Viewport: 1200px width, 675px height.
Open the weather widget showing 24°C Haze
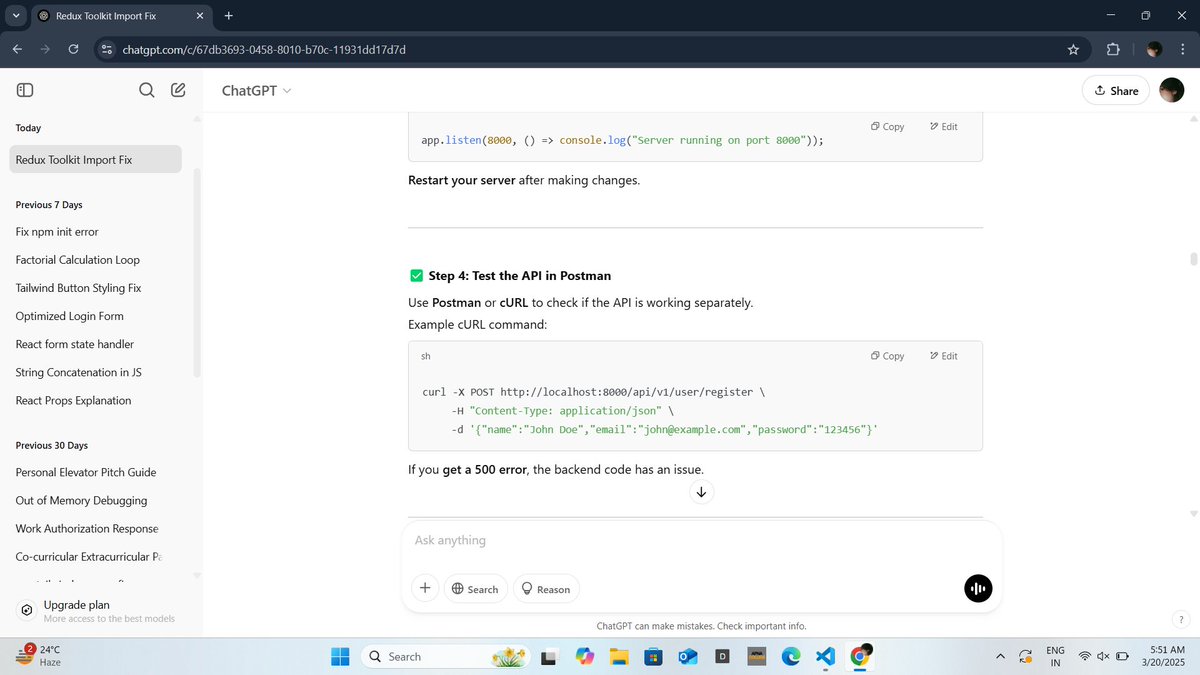pyautogui.click(x=40, y=656)
